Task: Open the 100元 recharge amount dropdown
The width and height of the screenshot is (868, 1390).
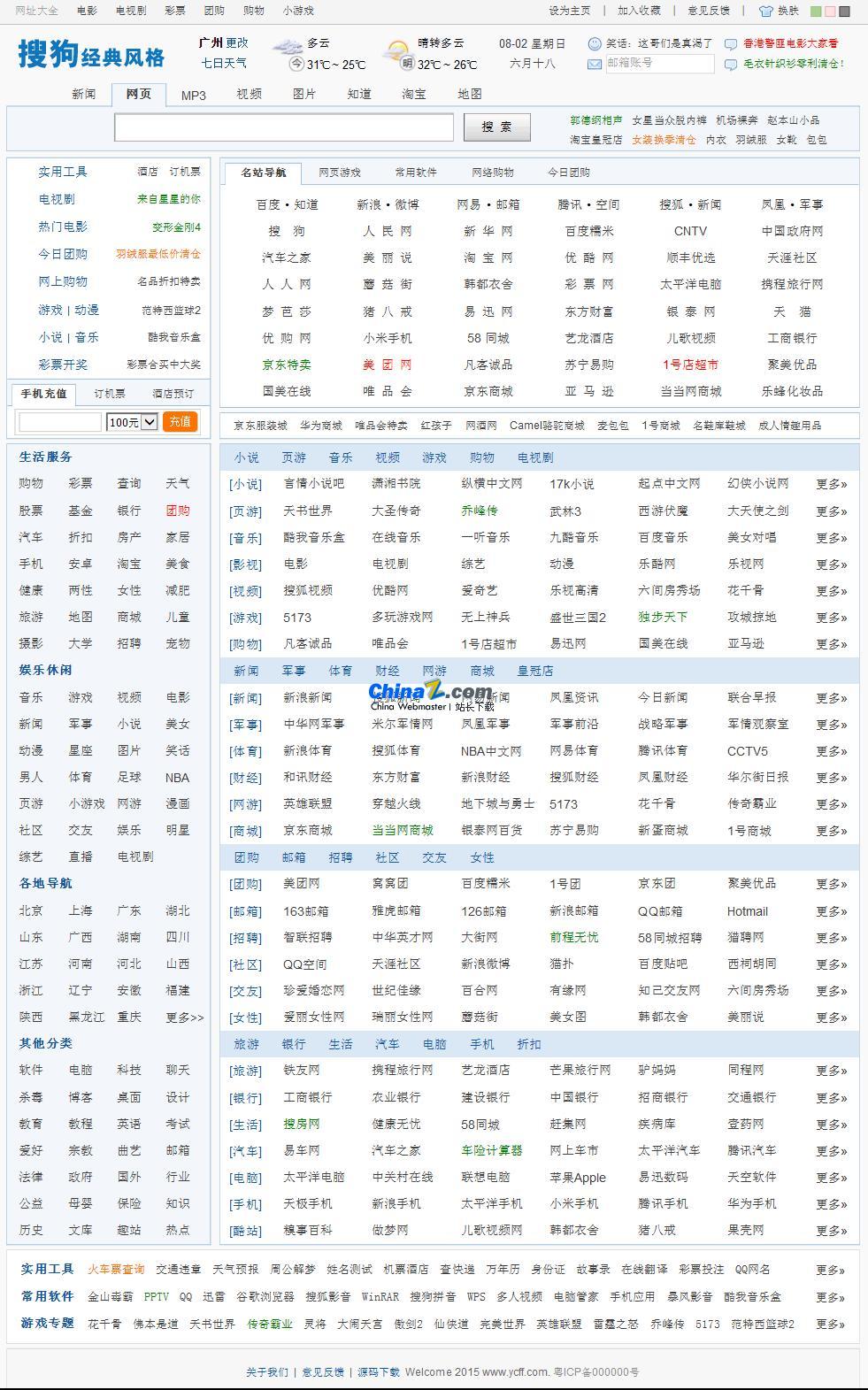Action: (x=132, y=422)
